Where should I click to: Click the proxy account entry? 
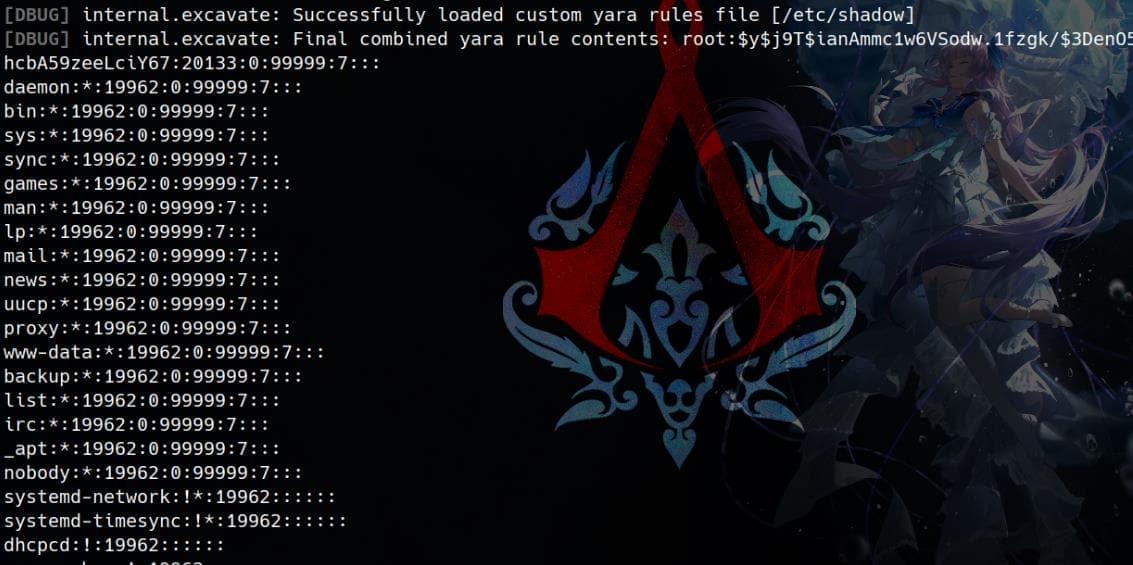(x=147, y=328)
